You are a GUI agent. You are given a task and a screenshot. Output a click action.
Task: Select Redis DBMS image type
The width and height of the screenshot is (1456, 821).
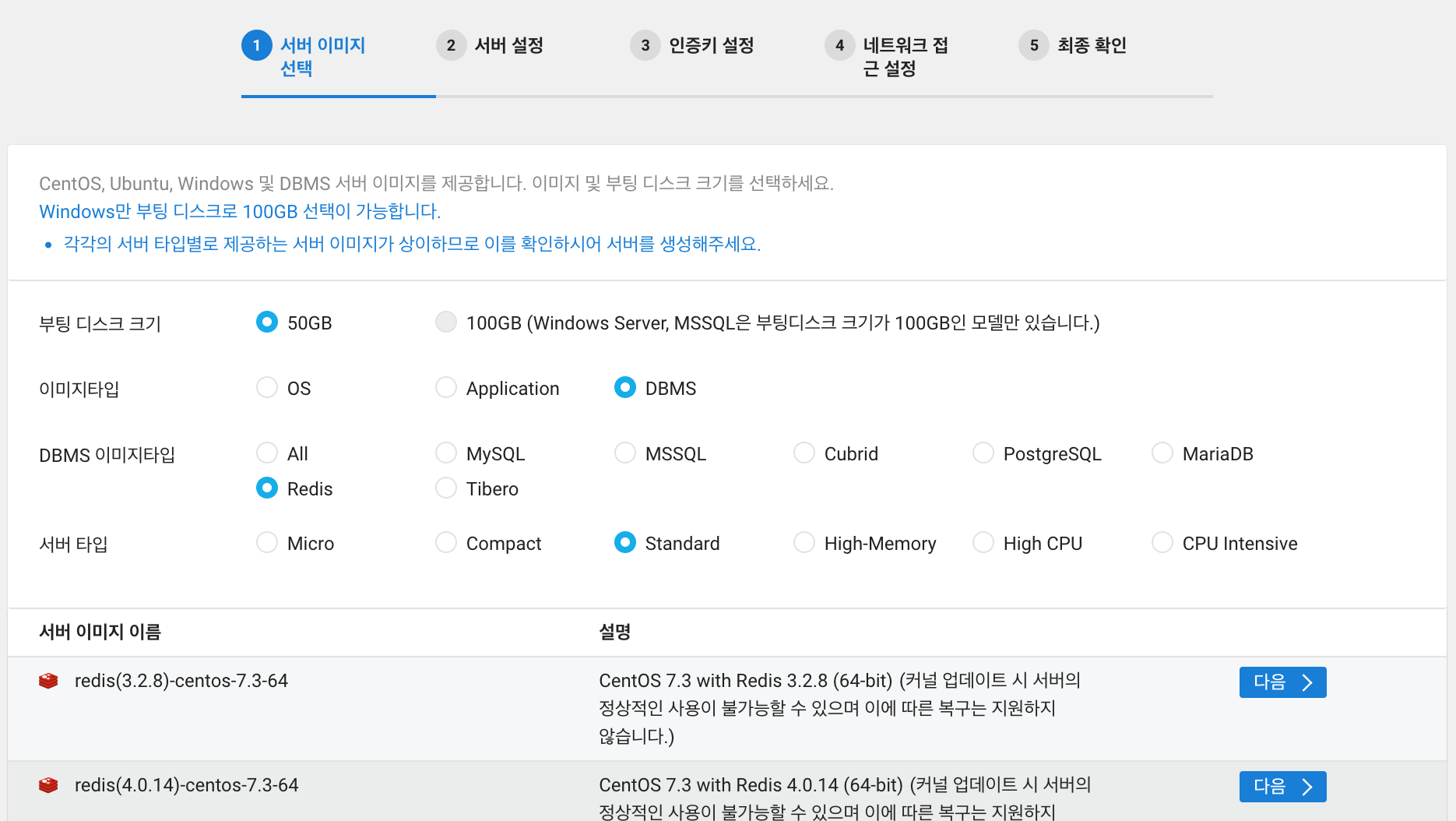[x=267, y=488]
